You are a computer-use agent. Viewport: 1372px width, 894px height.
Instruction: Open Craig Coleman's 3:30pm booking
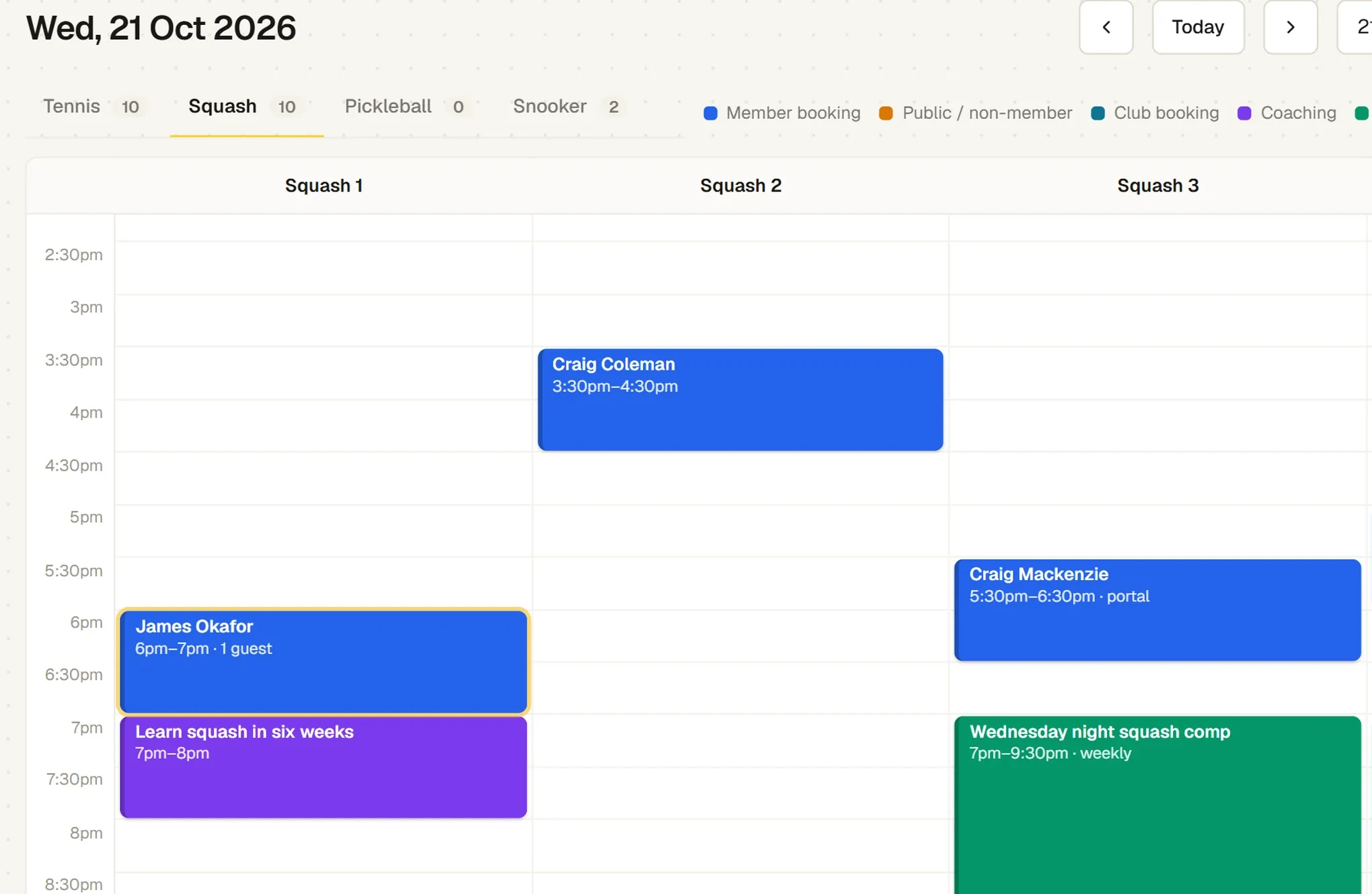click(740, 399)
